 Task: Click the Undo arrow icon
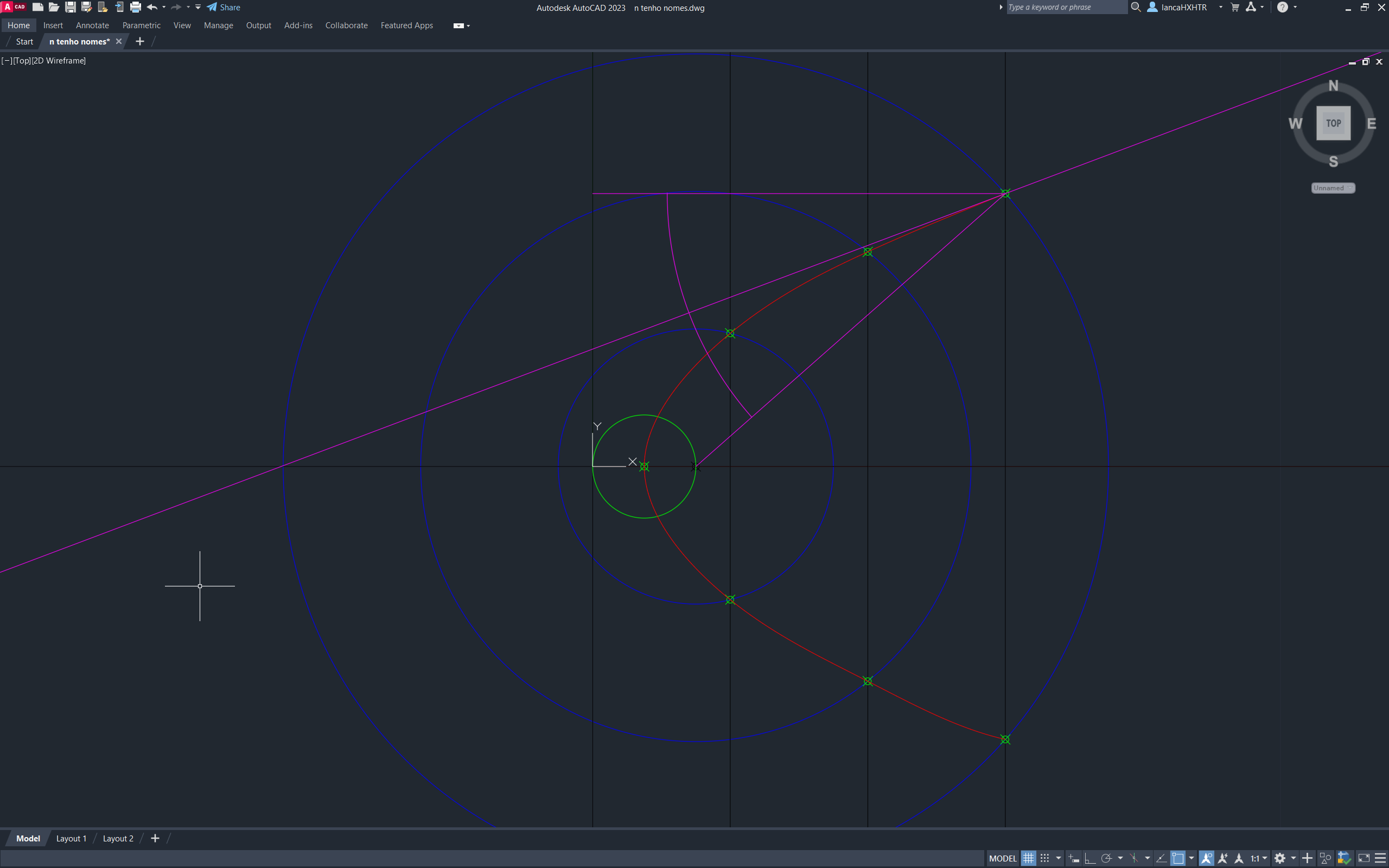coord(152,8)
